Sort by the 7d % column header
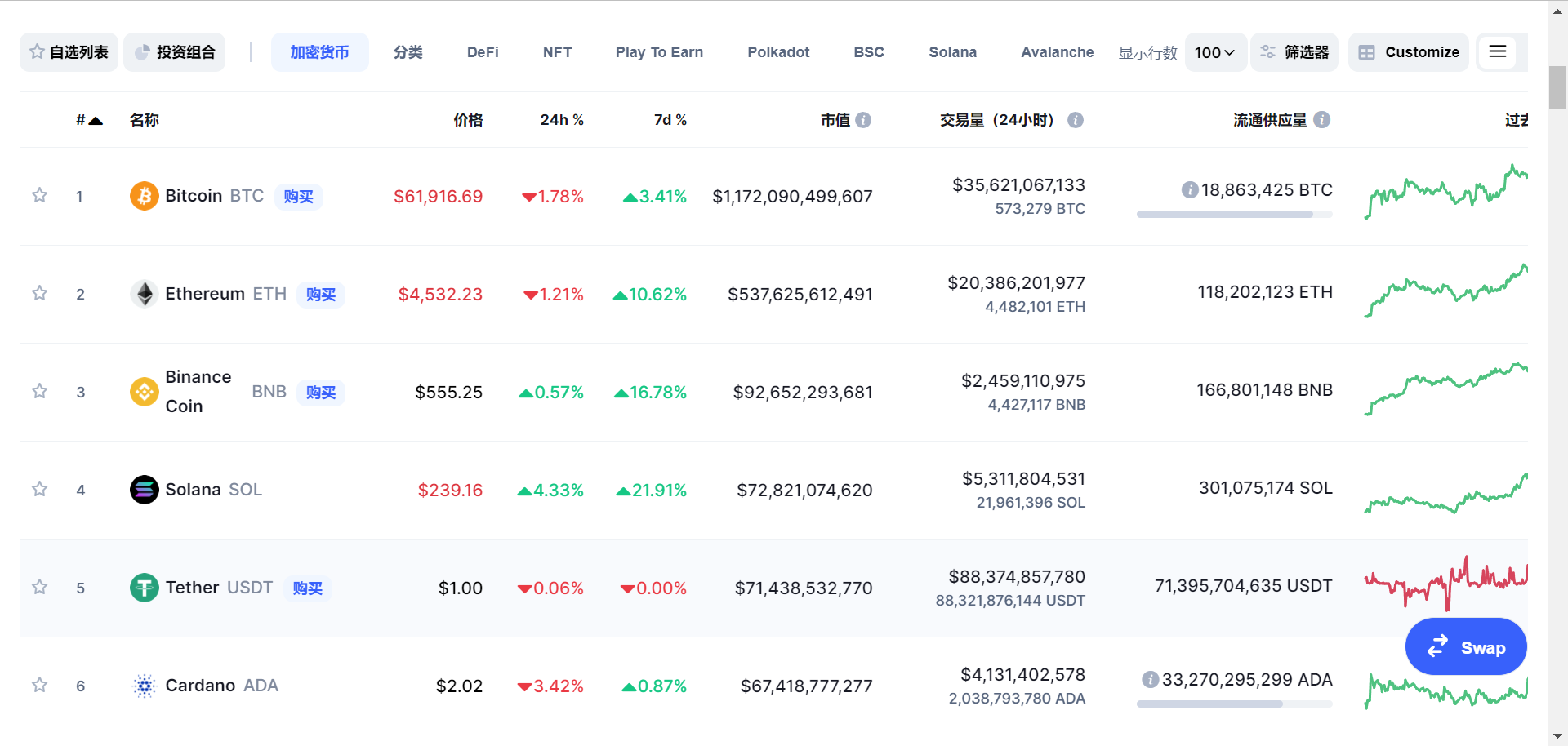1568x746 pixels. tap(670, 120)
